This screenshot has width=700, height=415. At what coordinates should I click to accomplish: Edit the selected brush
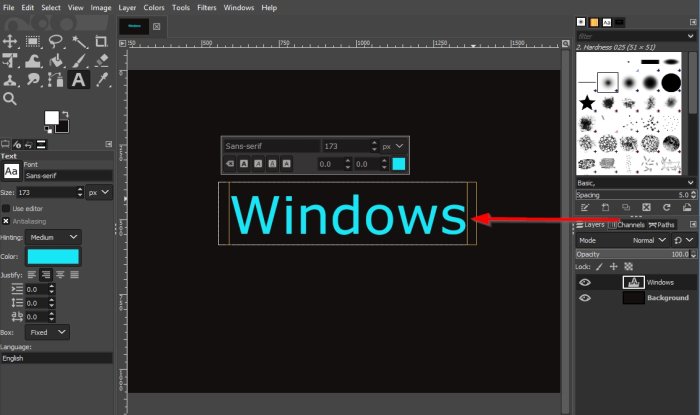(x=584, y=208)
